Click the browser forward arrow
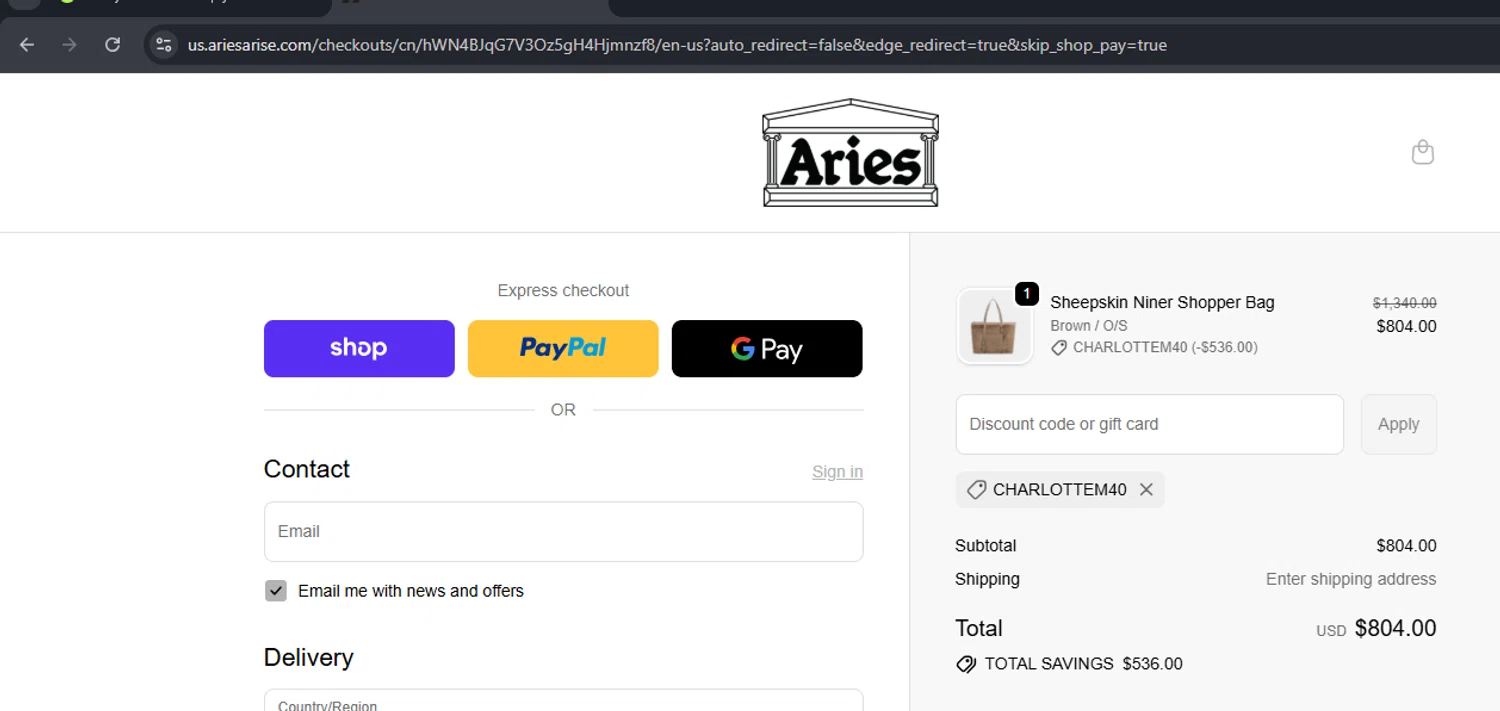Viewport: 1500px width, 711px height. click(69, 45)
